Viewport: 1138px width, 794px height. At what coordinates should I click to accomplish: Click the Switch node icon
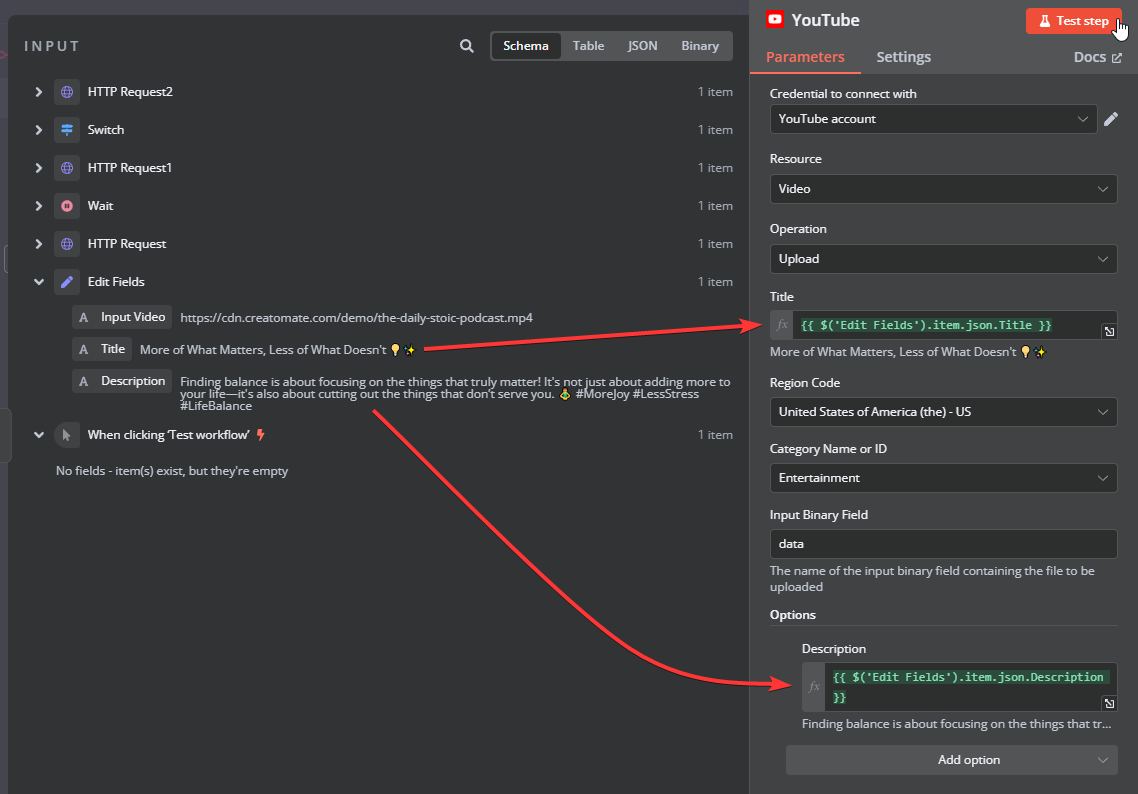[x=67, y=130]
